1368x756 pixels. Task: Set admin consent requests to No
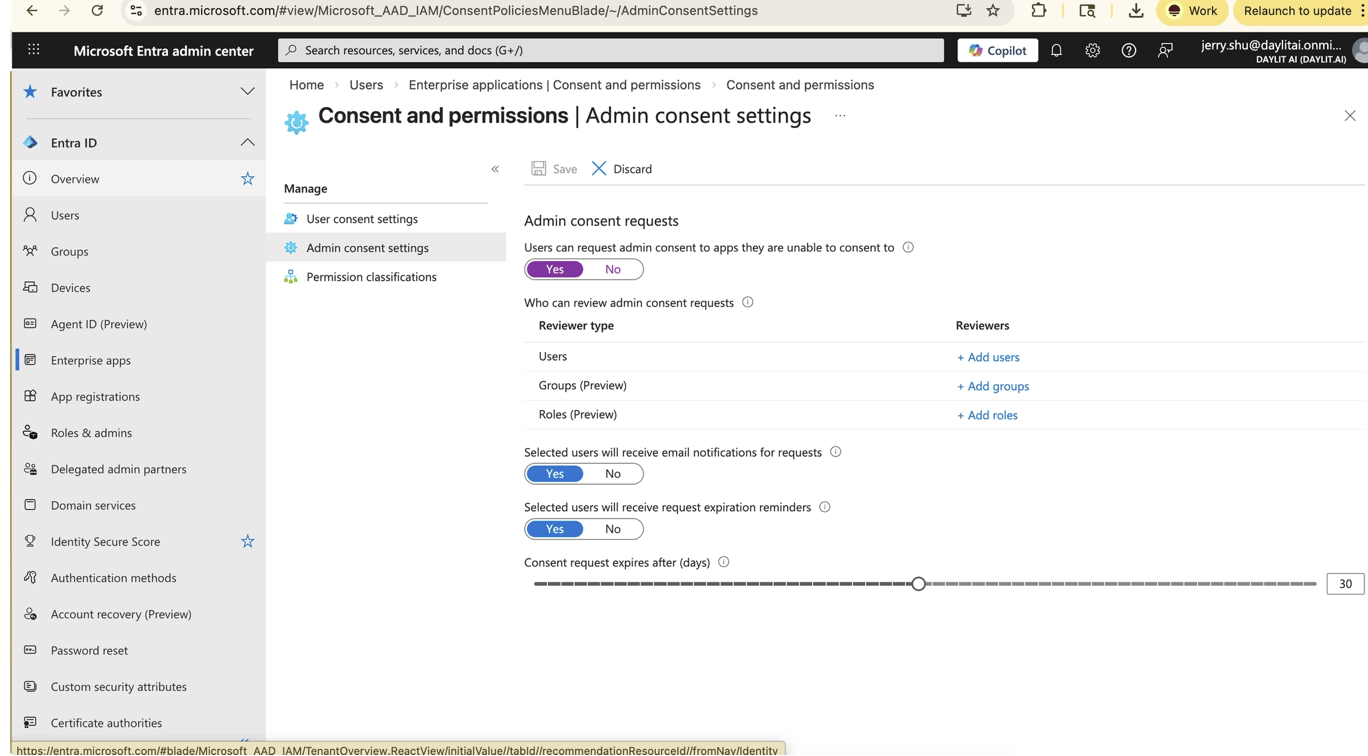point(613,269)
